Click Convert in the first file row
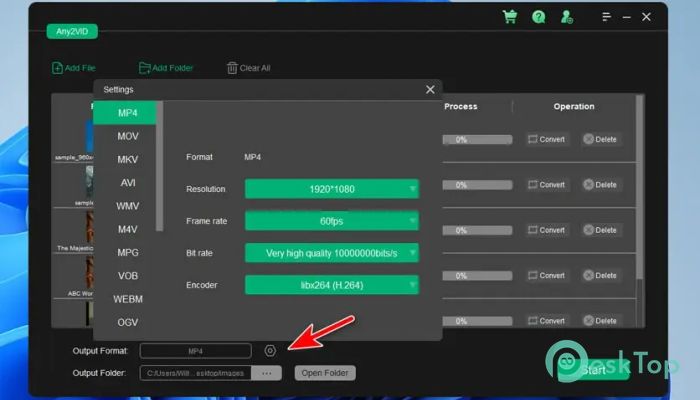 [x=546, y=139]
